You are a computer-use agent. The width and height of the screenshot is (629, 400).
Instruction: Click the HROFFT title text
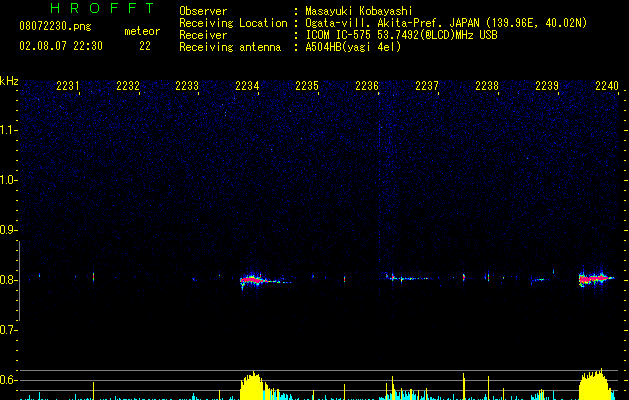tap(102, 8)
